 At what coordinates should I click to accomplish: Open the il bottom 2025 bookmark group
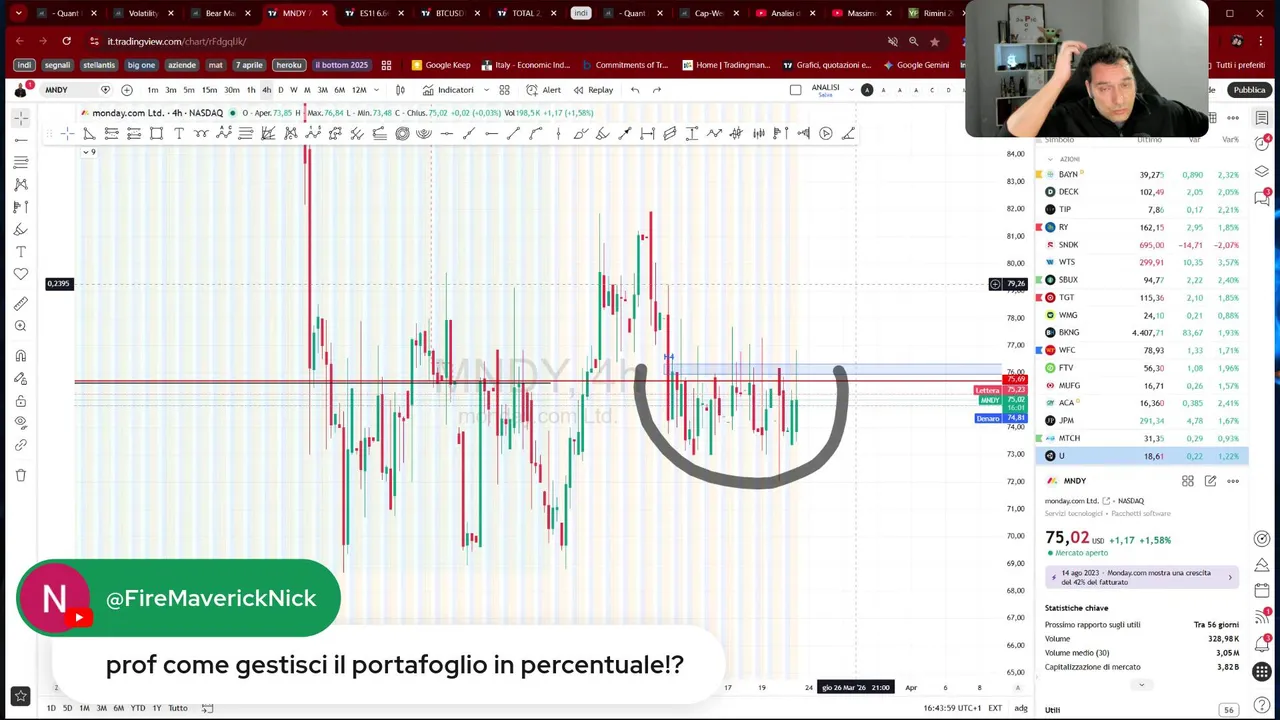341,65
